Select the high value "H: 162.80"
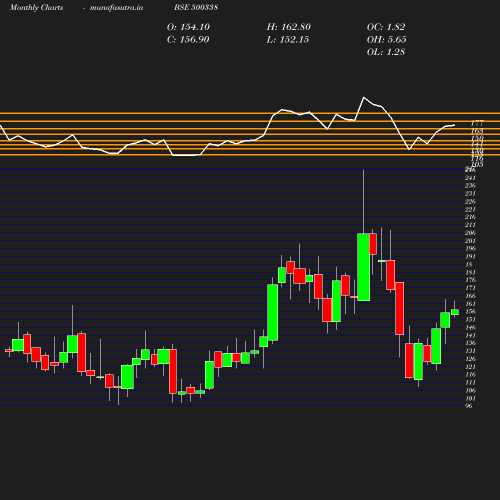Image resolution: width=500 pixels, height=500 pixels. 289,27
